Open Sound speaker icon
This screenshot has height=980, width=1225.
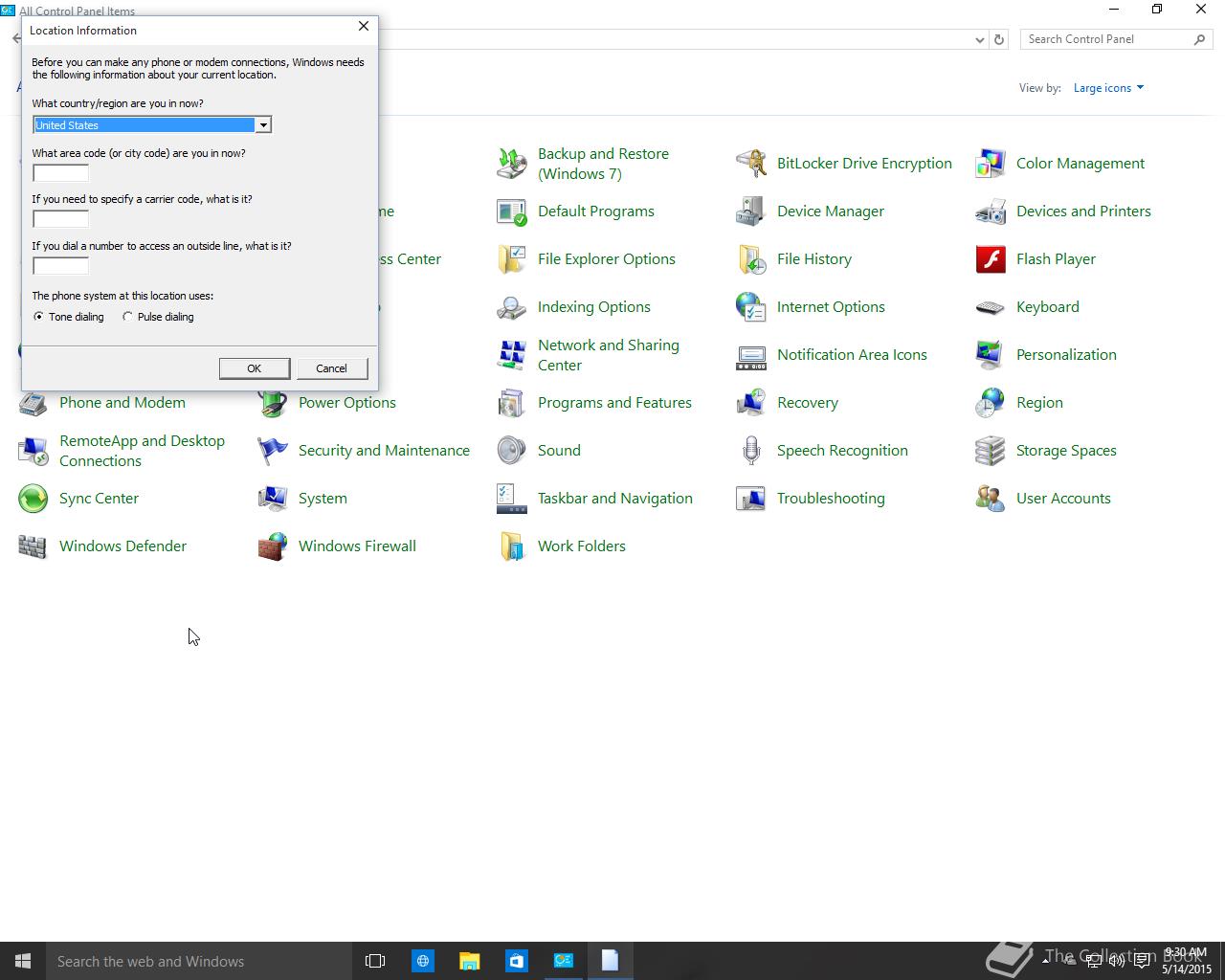pyautogui.click(x=512, y=451)
